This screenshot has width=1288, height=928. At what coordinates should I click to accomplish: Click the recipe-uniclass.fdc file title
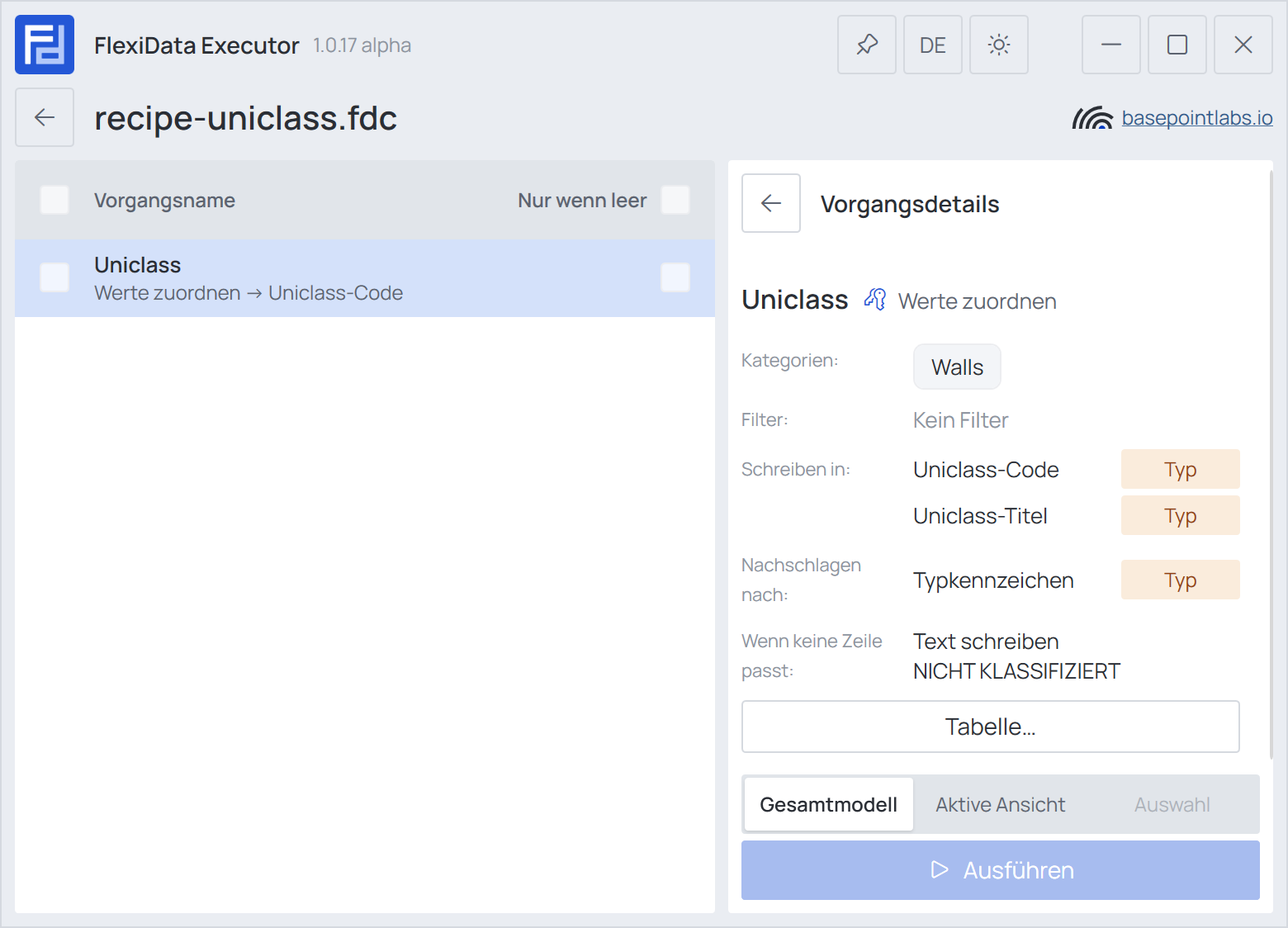[245, 118]
